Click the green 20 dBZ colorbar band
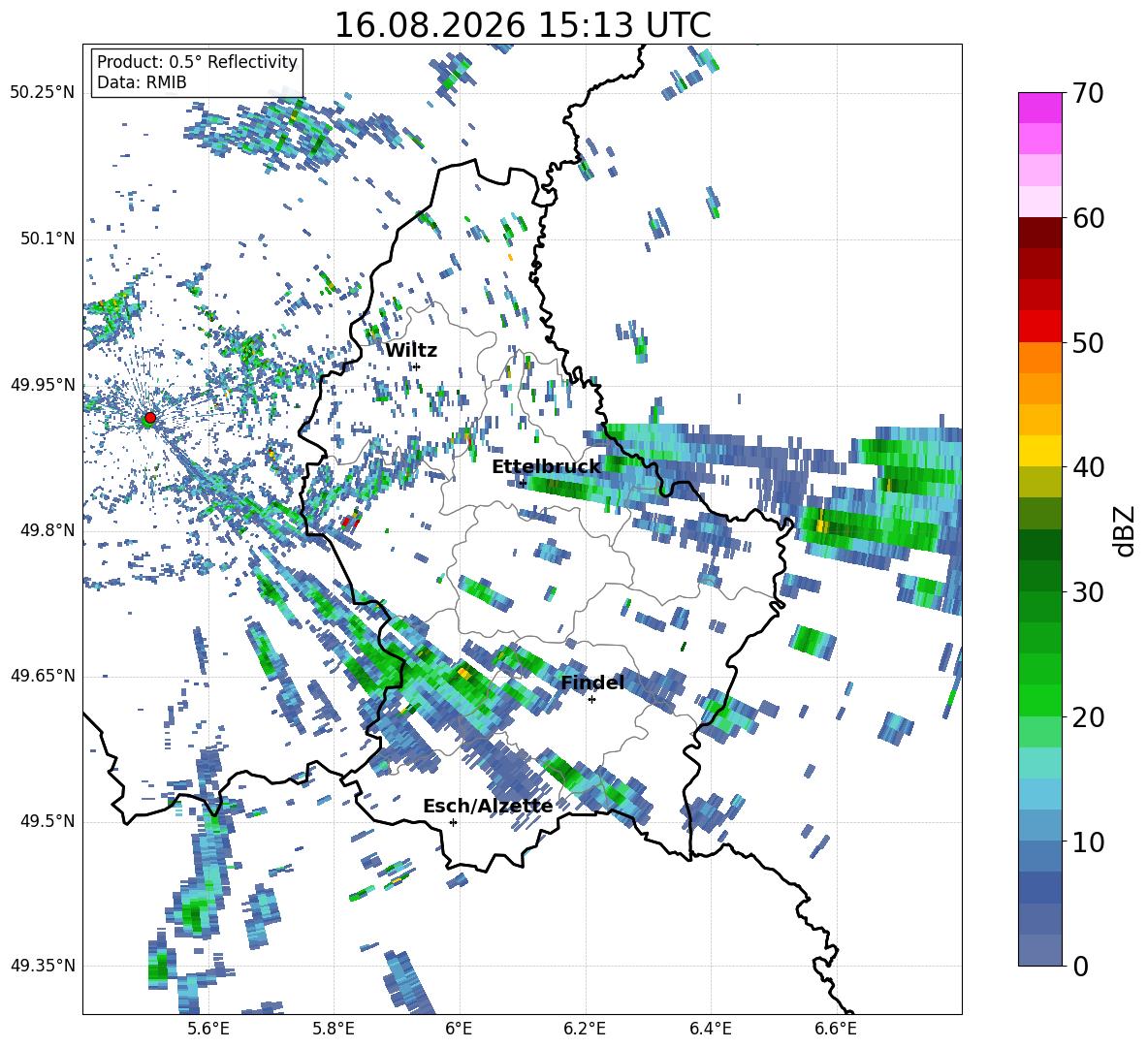Screen dimensions: 1148x1048 tap(1039, 701)
